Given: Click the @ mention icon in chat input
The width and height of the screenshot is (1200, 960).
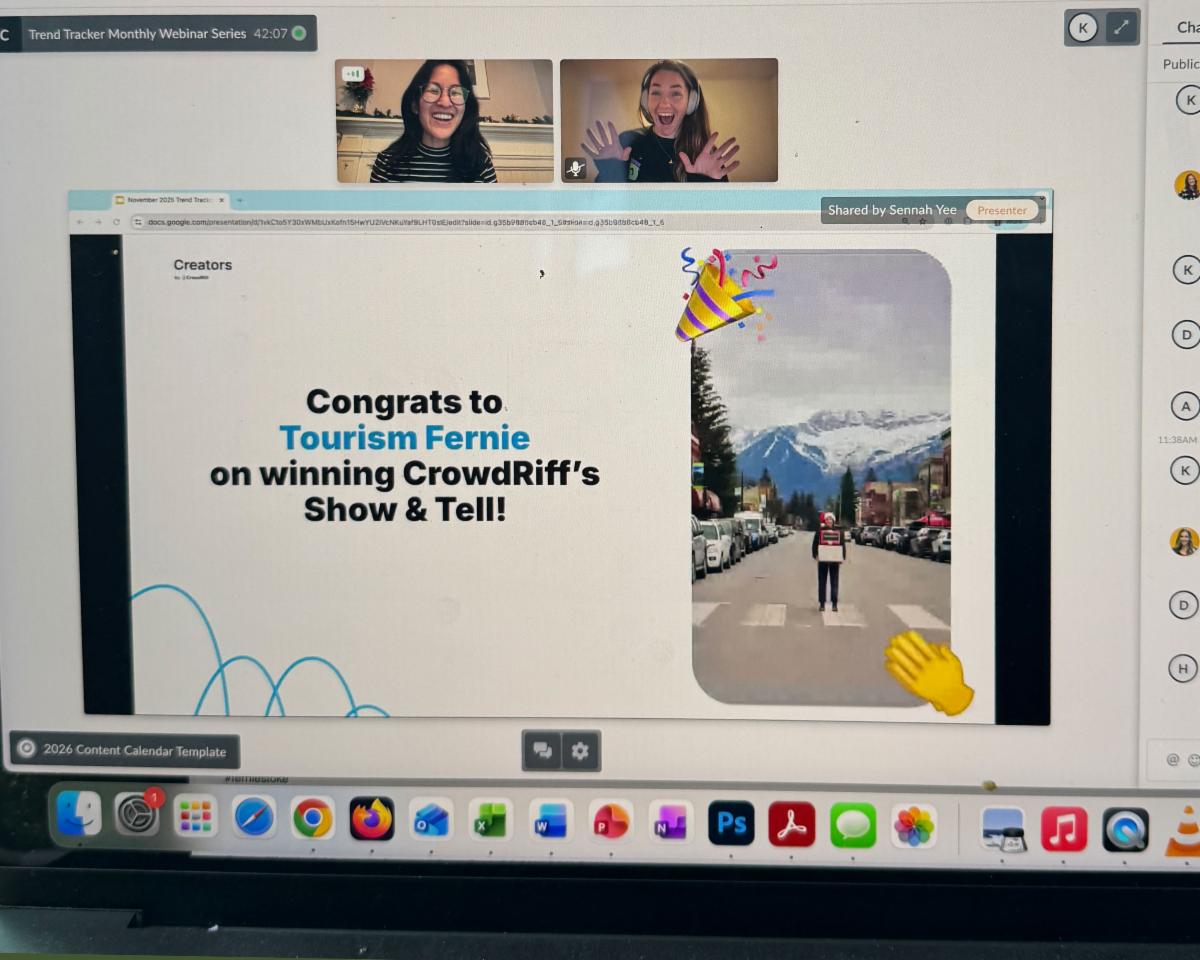Looking at the screenshot, I should click(x=1173, y=760).
